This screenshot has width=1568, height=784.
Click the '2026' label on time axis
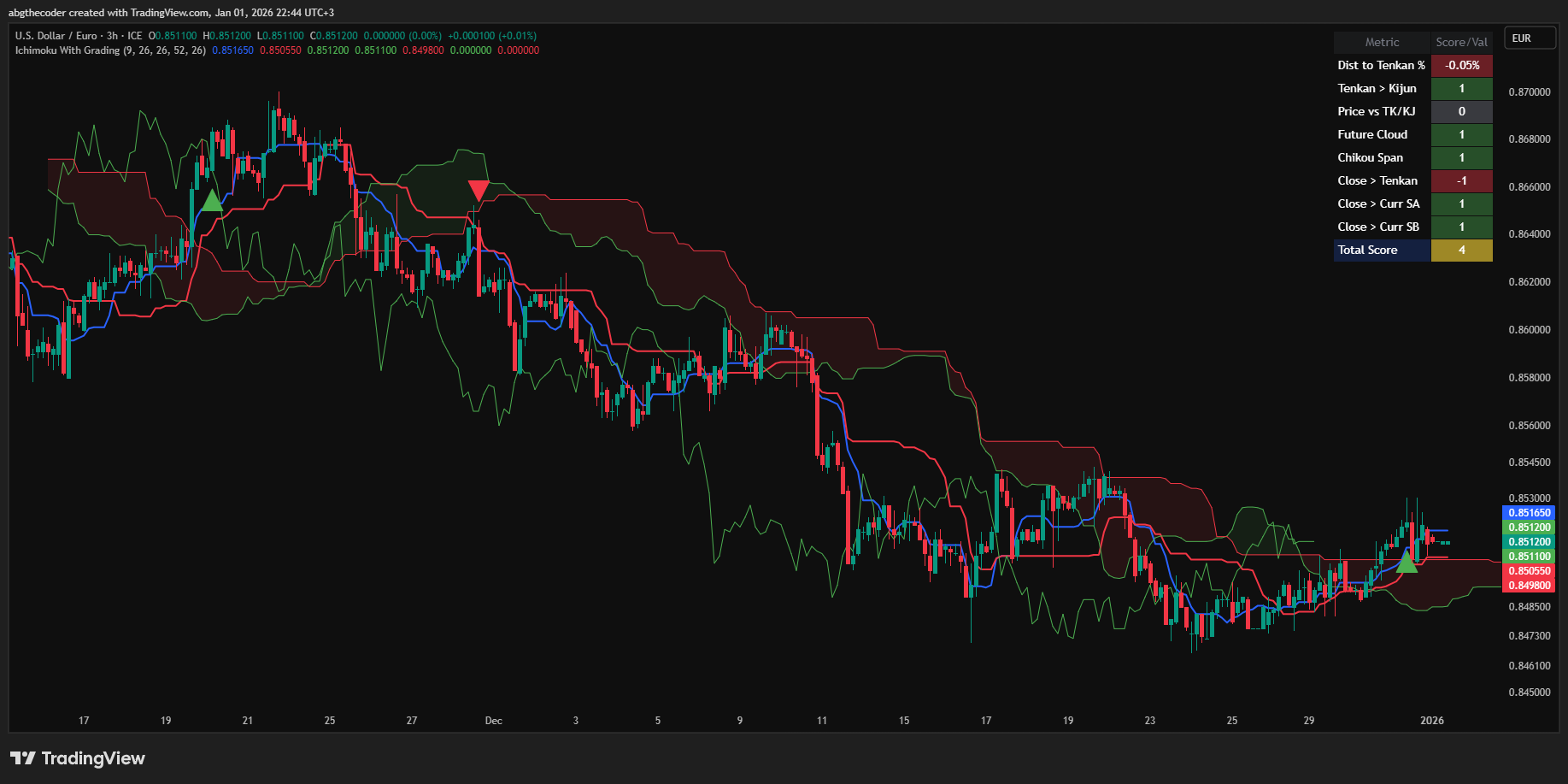[x=1432, y=721]
